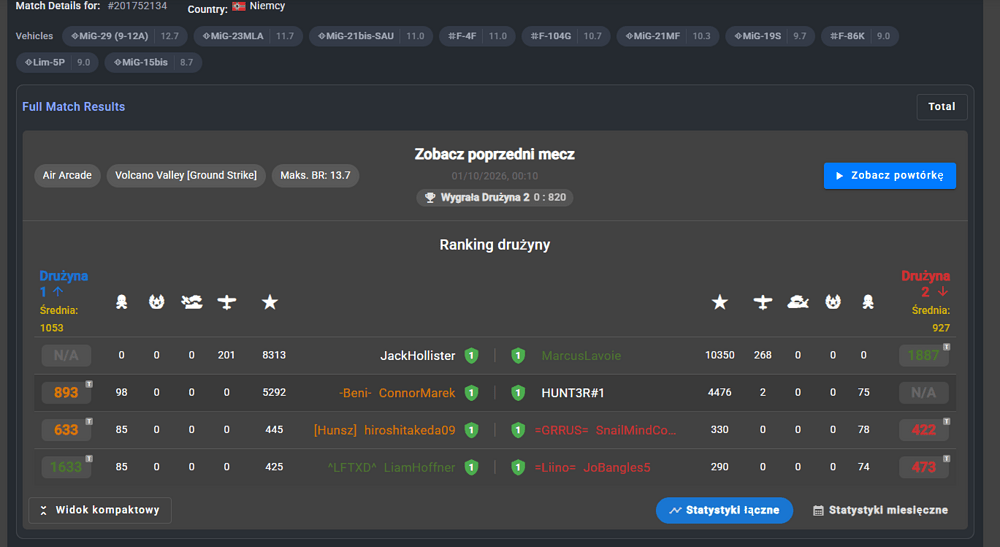Click the shield badge beside JoBangles5
The image size is (1000, 547).
(518, 467)
